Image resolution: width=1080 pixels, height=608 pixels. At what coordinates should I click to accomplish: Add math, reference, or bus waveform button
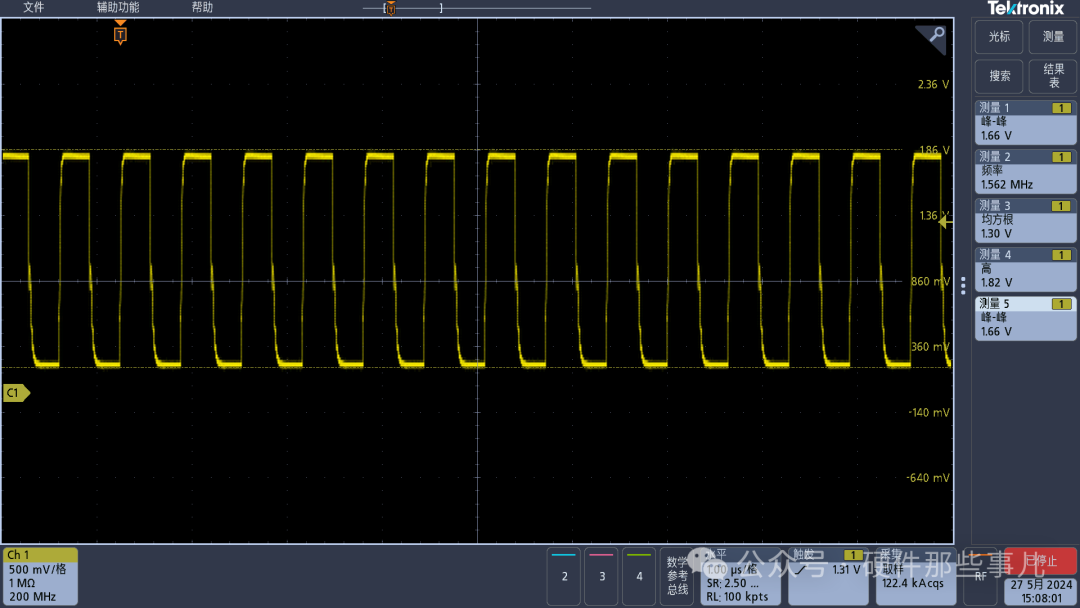coord(677,575)
